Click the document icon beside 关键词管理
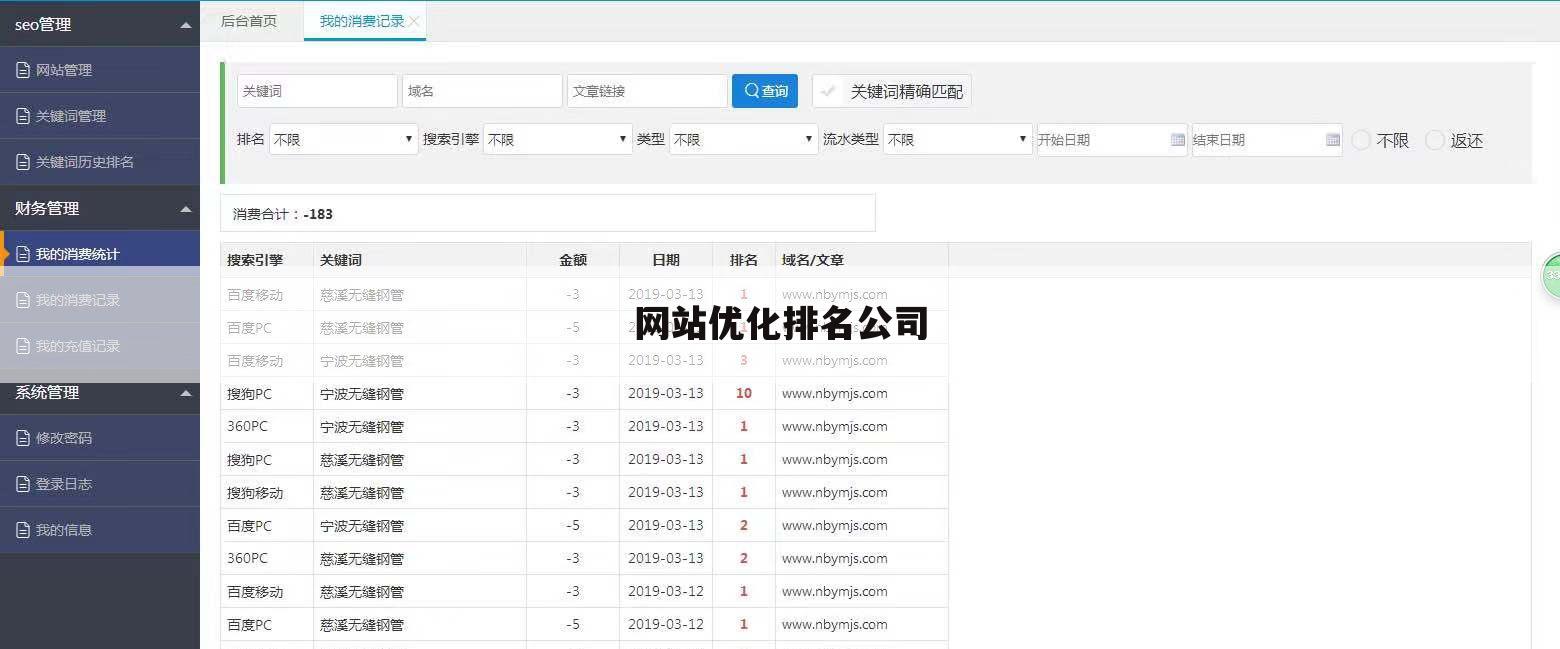Screen dimensions: 1560x649 click(23, 116)
